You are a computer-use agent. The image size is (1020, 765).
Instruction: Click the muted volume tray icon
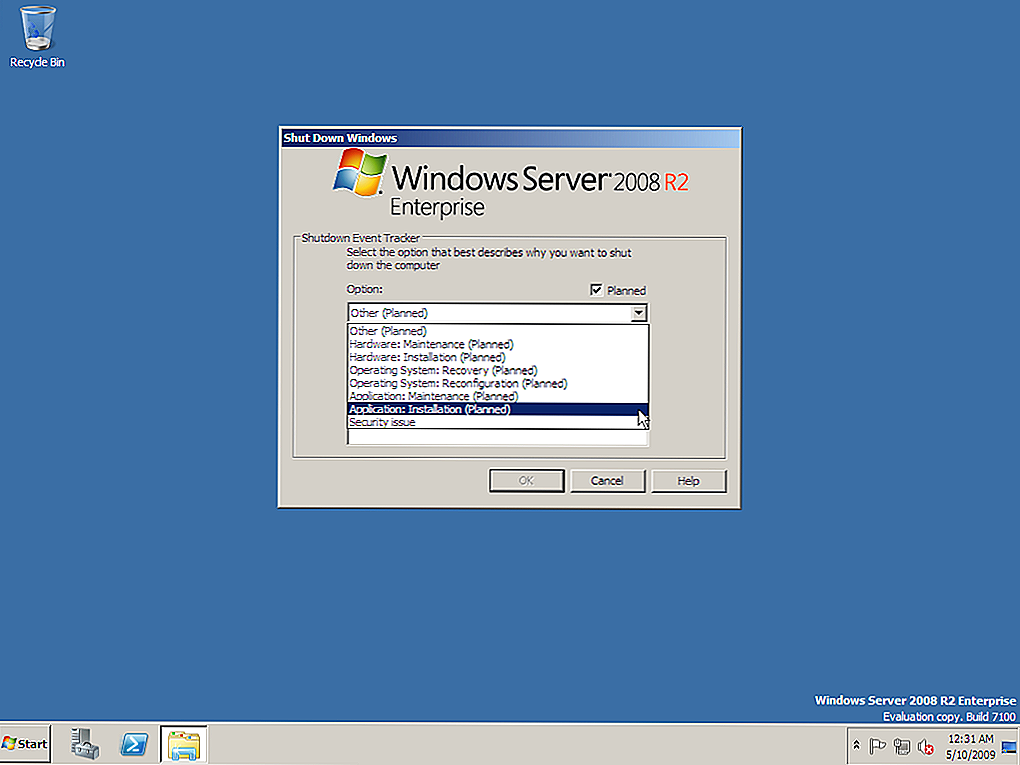pyautogui.click(x=925, y=745)
